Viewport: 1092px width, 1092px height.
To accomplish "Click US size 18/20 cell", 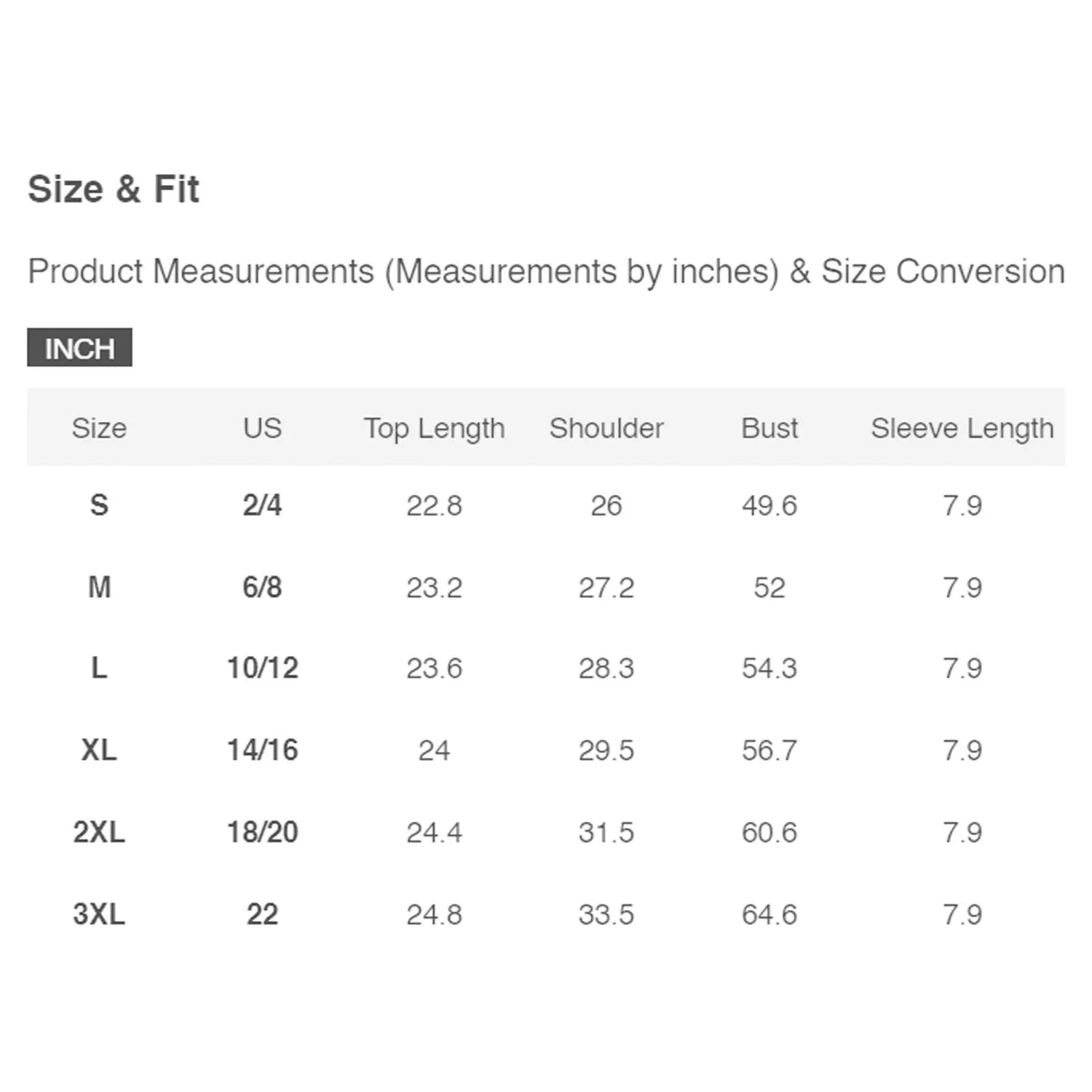I will 262,832.
